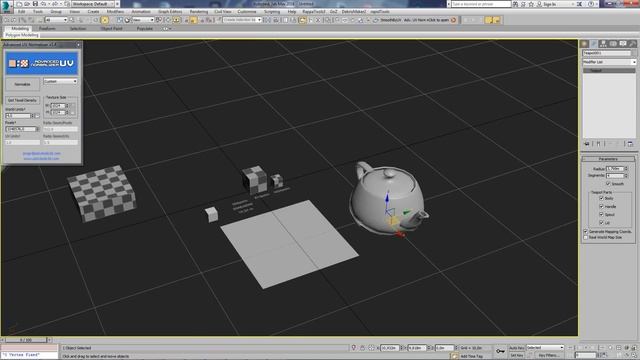Open the email link in UV Normalizer panel

(42, 153)
